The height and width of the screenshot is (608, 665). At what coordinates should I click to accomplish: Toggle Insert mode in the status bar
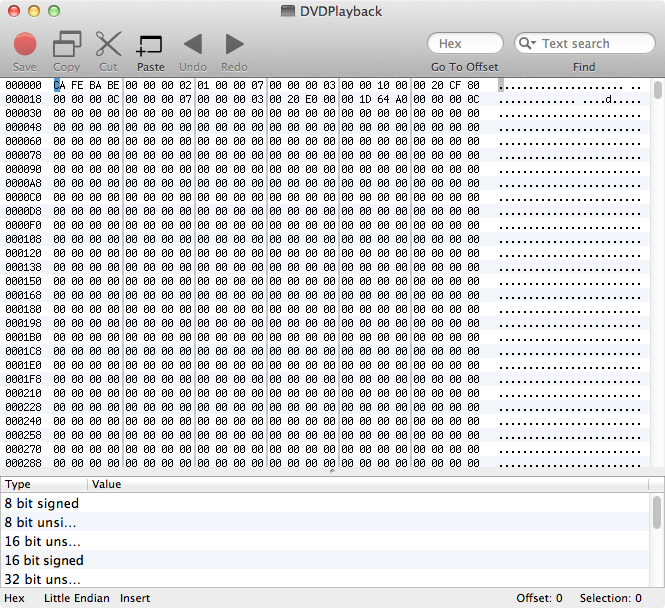(135, 598)
